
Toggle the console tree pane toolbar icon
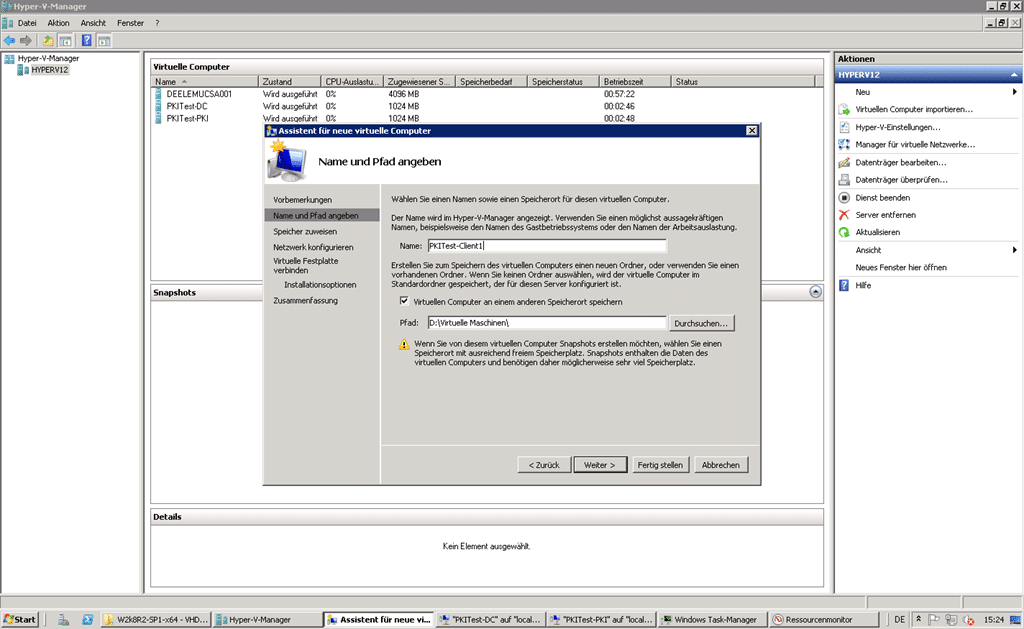point(65,40)
